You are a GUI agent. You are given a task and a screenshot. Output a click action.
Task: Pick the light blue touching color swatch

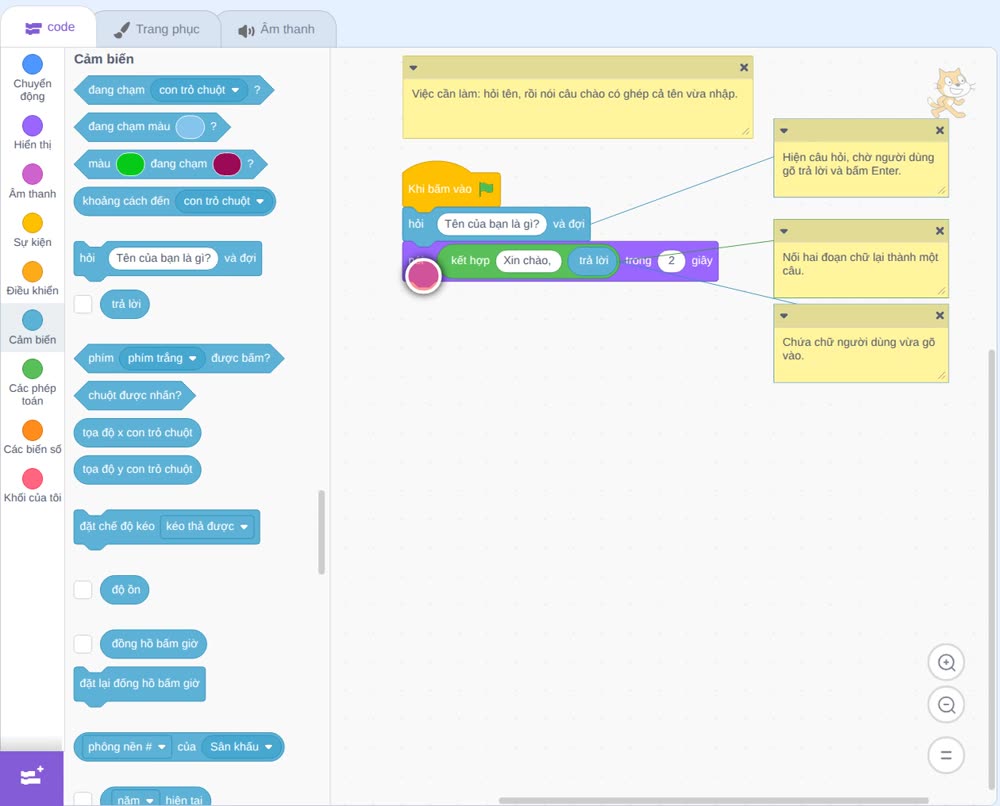tap(190, 127)
